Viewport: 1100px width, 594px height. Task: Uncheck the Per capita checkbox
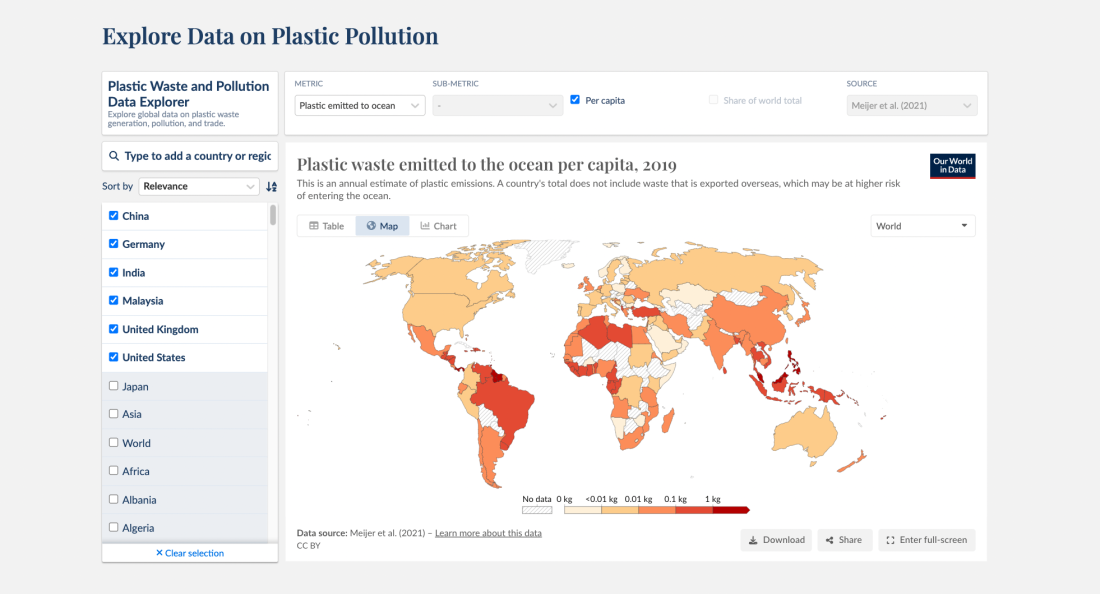575,100
